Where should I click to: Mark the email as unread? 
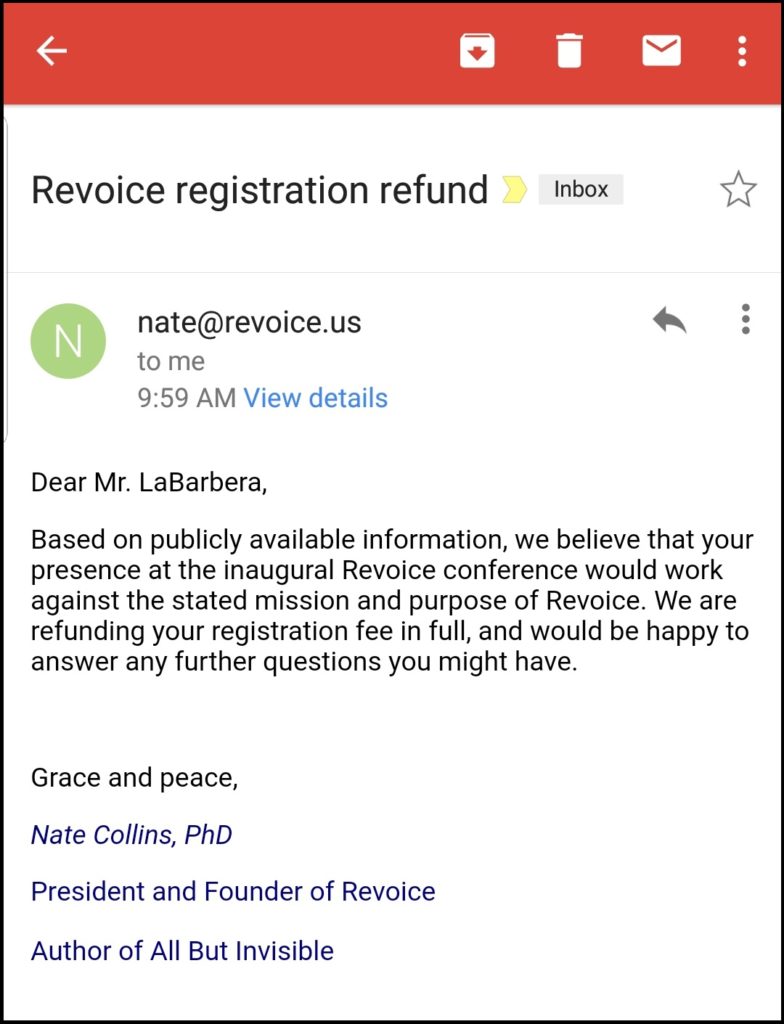click(x=661, y=50)
